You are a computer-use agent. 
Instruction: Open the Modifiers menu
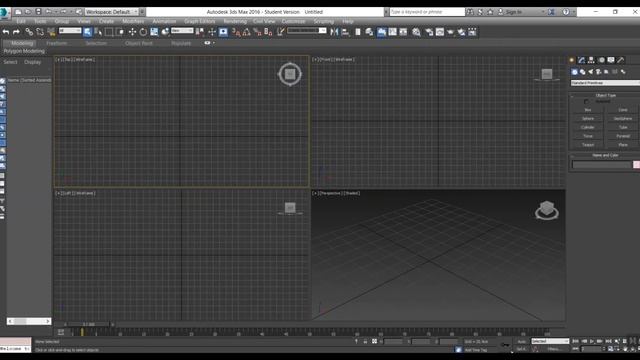pos(133,21)
